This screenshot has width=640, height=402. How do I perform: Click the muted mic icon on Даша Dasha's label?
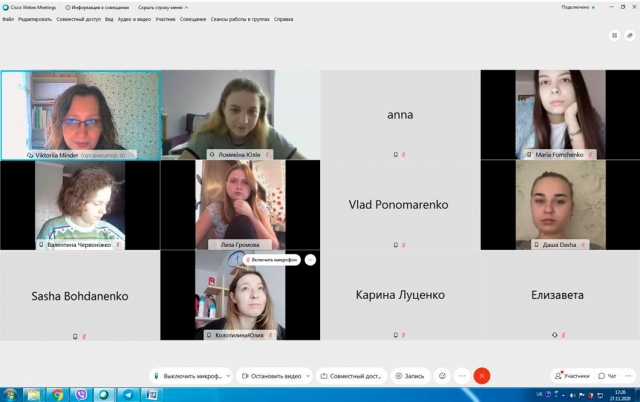(x=583, y=245)
